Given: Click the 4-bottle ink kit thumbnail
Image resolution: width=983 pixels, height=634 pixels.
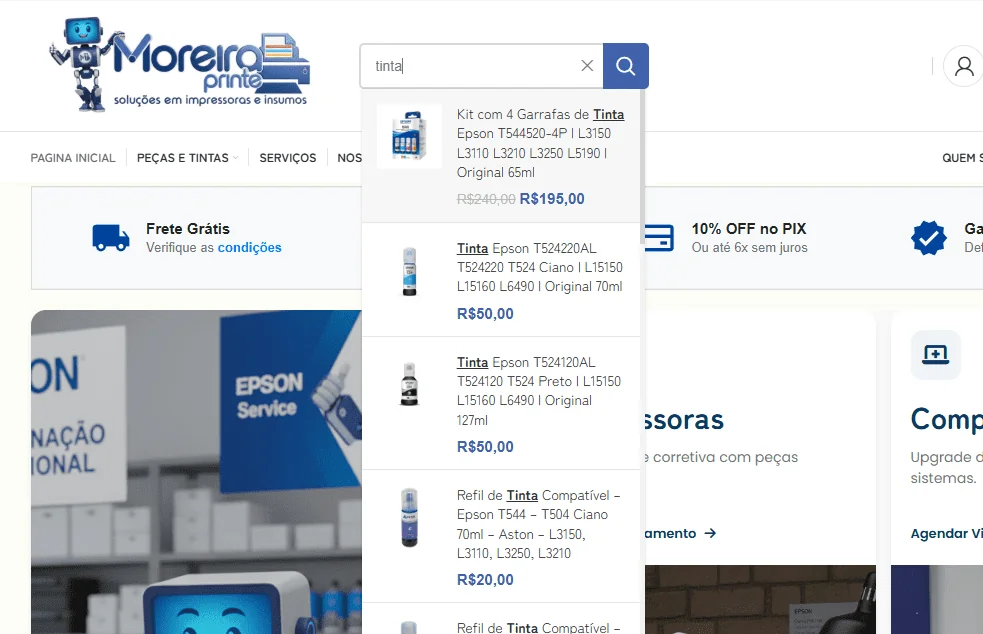Looking at the screenshot, I should click(x=409, y=136).
